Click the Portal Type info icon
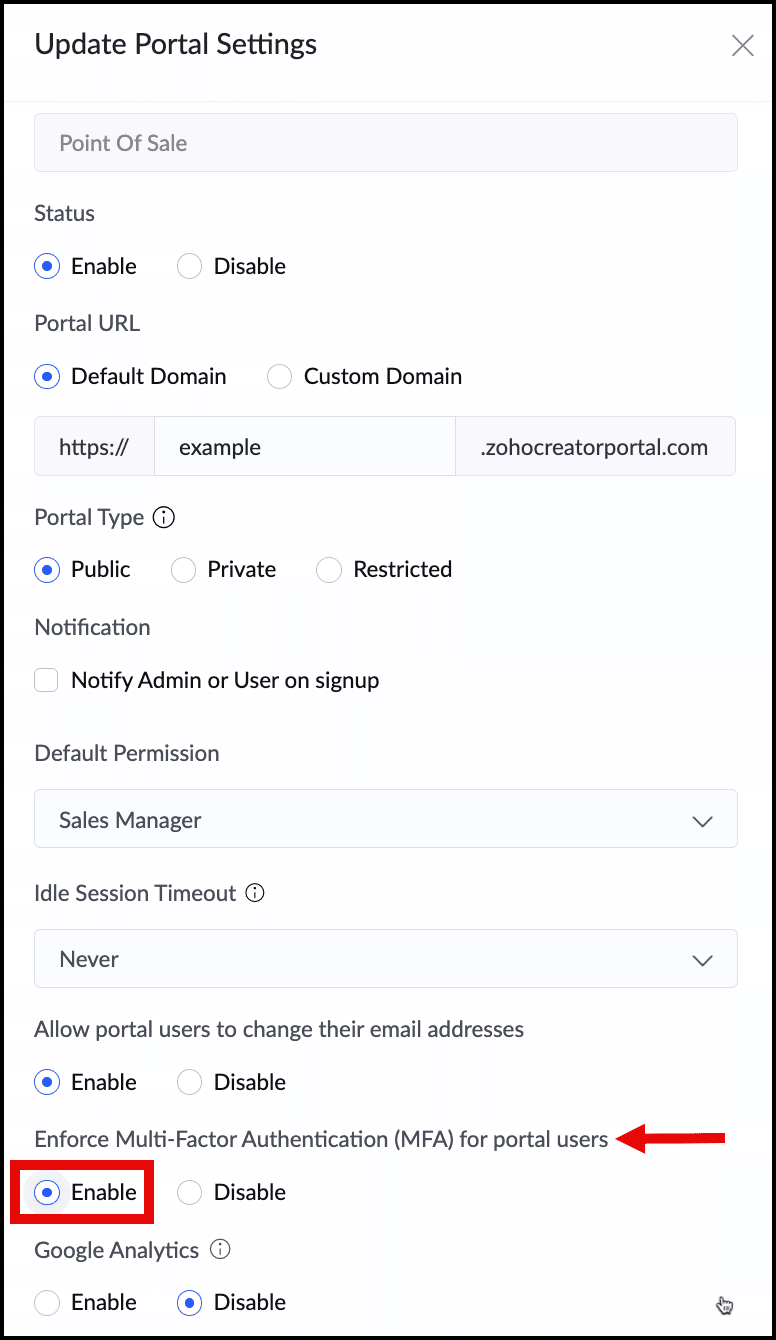The height and width of the screenshot is (1340, 776). (163, 518)
